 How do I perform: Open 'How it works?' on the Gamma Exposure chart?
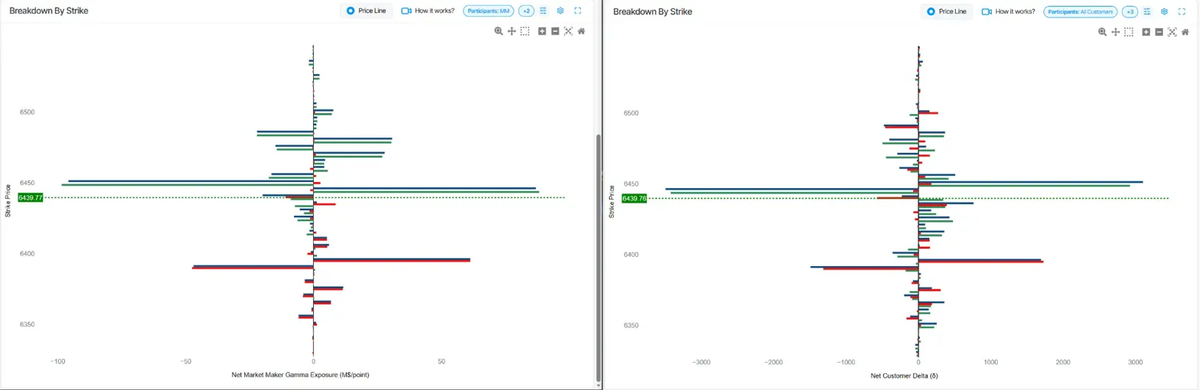[427, 11]
